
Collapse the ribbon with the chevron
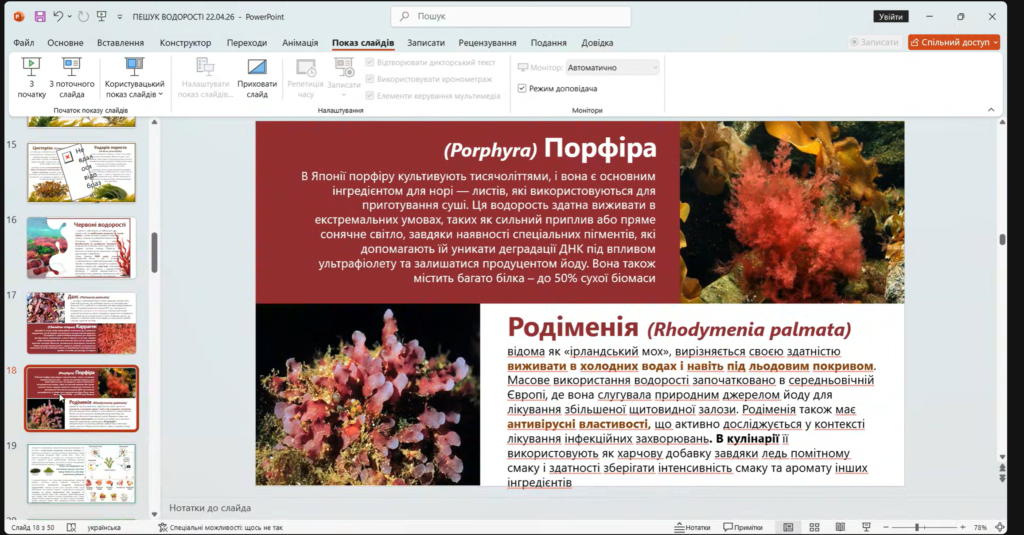992,110
